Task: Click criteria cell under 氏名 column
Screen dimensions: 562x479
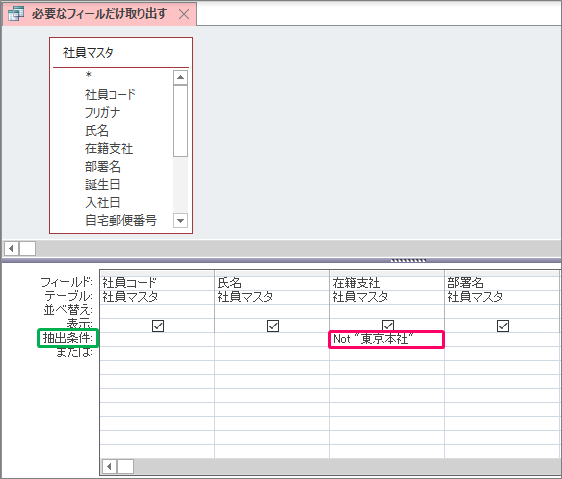Action: click(272, 339)
